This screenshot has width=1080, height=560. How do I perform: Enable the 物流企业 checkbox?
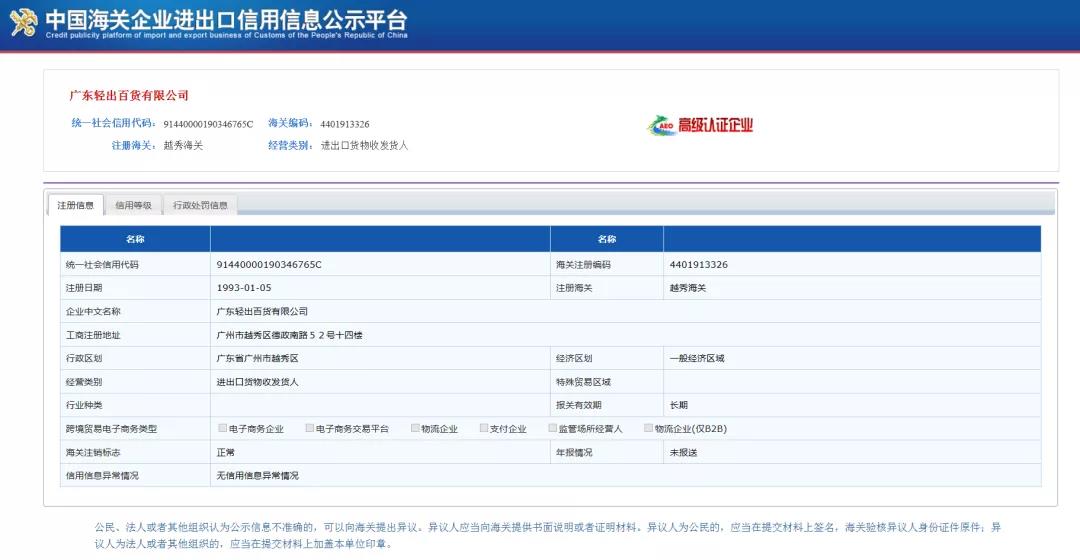(415, 428)
